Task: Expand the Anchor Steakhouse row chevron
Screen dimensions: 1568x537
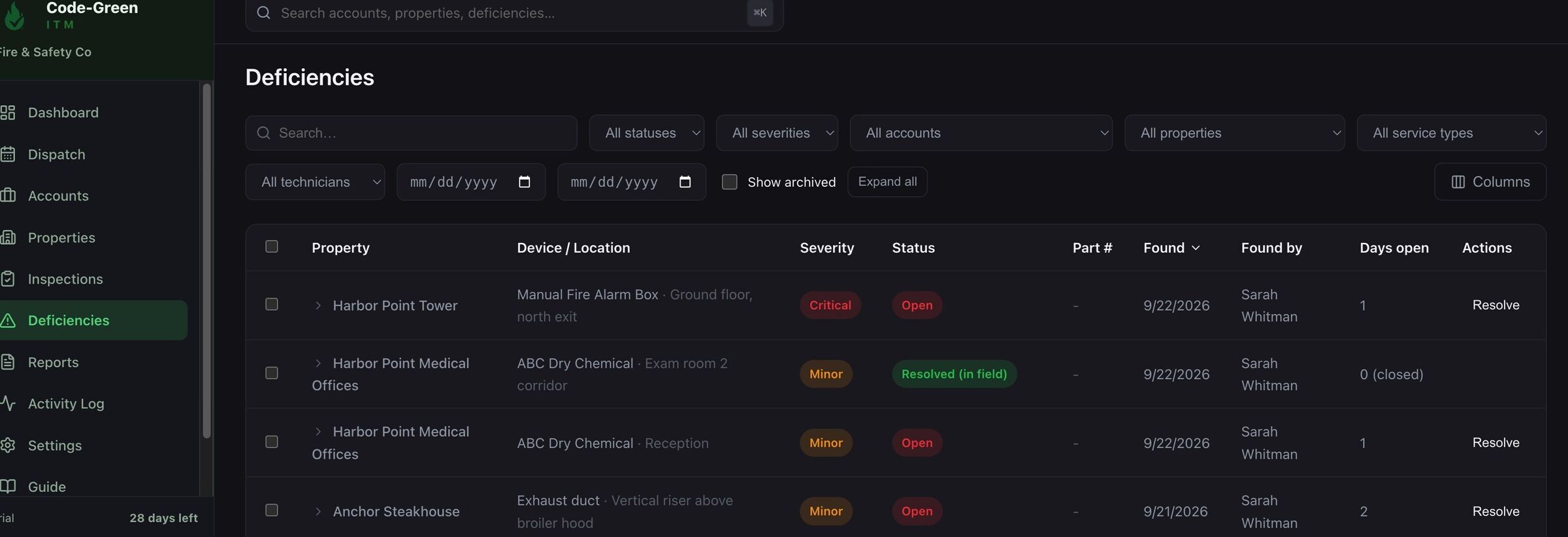Action: click(318, 512)
